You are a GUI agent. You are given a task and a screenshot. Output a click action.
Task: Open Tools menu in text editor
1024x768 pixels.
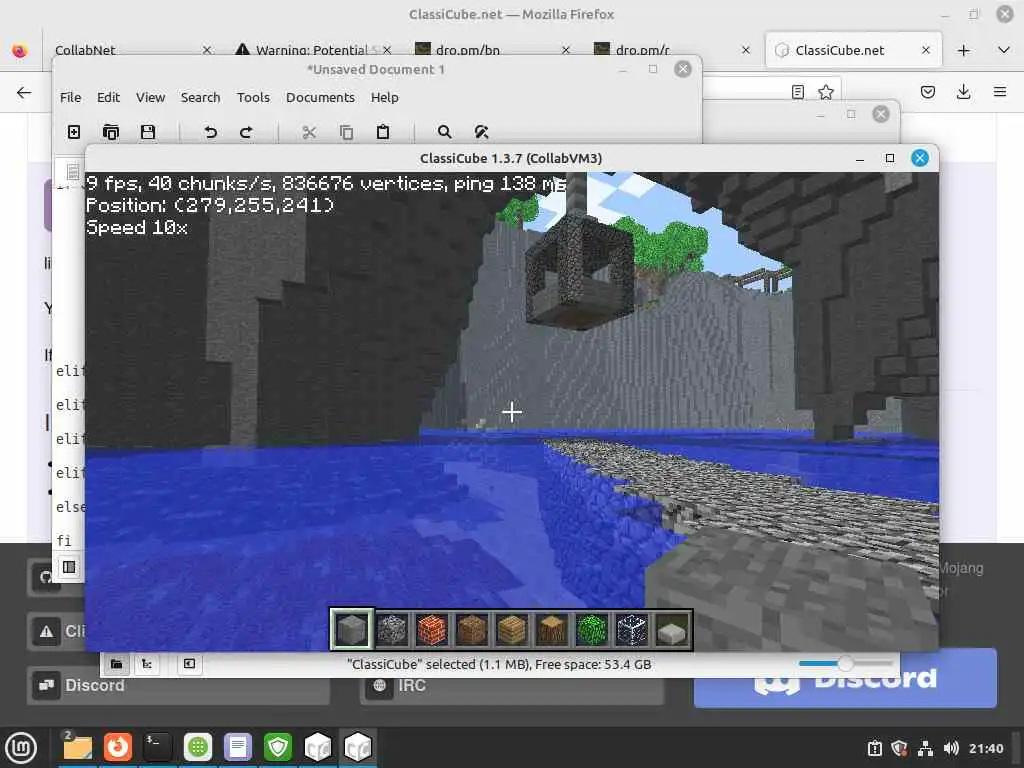coord(253,97)
